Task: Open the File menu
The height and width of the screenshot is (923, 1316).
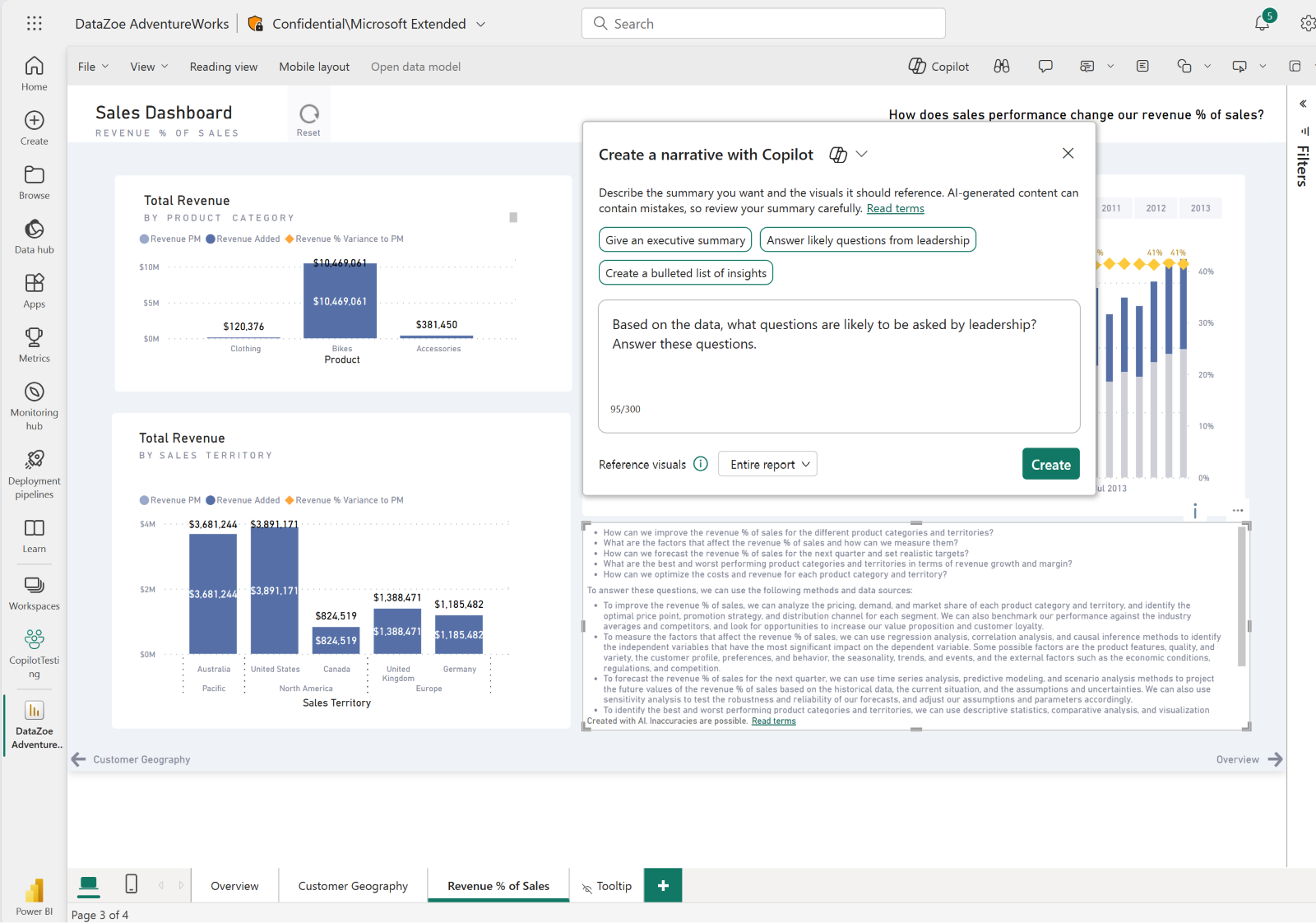Action: pyautogui.click(x=93, y=67)
